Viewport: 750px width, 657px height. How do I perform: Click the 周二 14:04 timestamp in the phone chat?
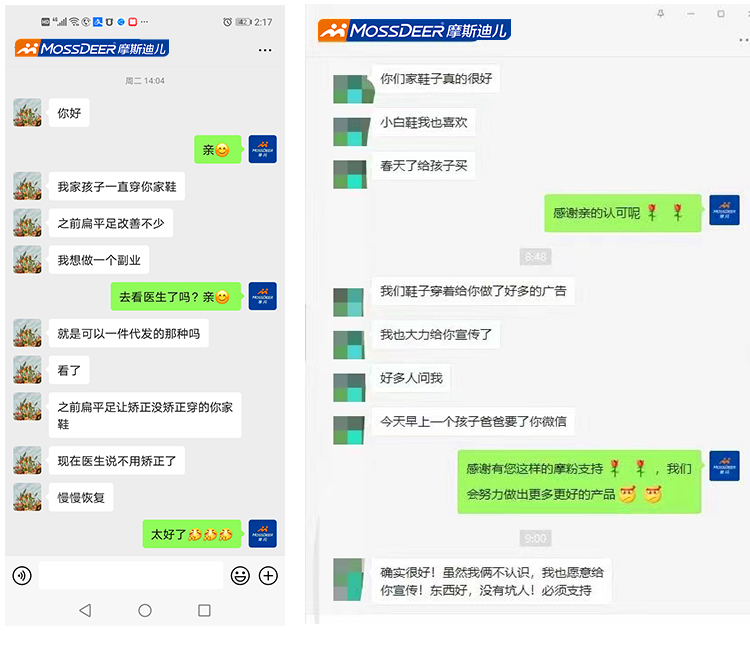tap(144, 81)
